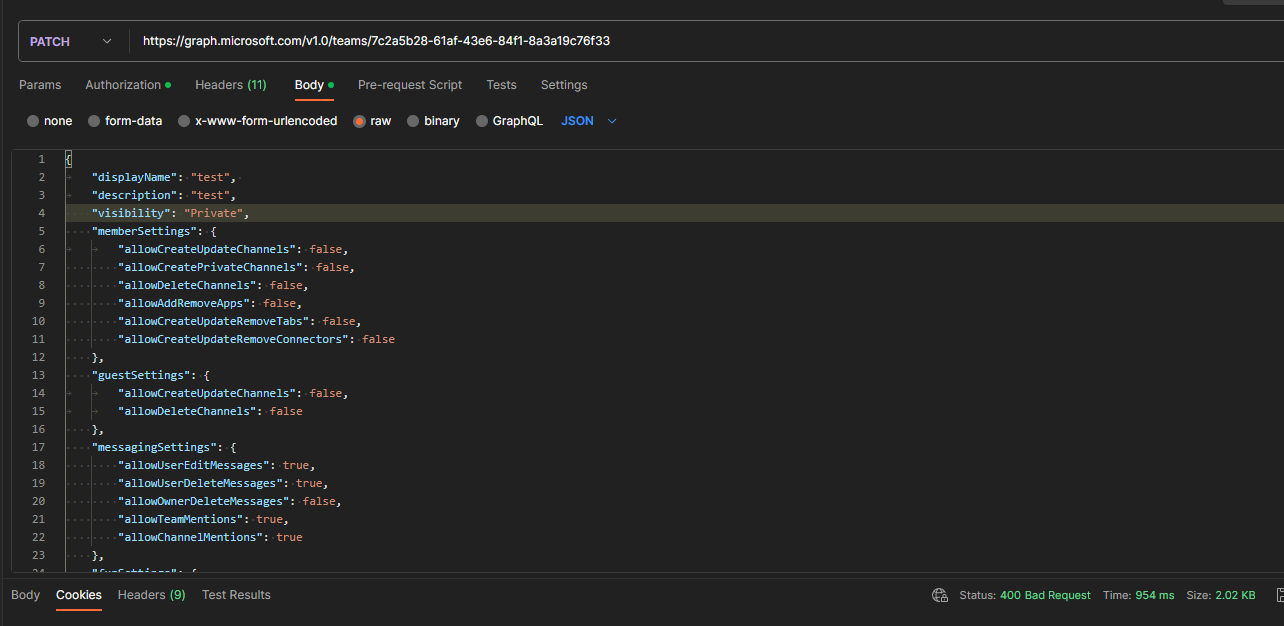Screen dimensions: 1284x626
Task: Open the Pre-request Script tab
Action: tap(409, 85)
